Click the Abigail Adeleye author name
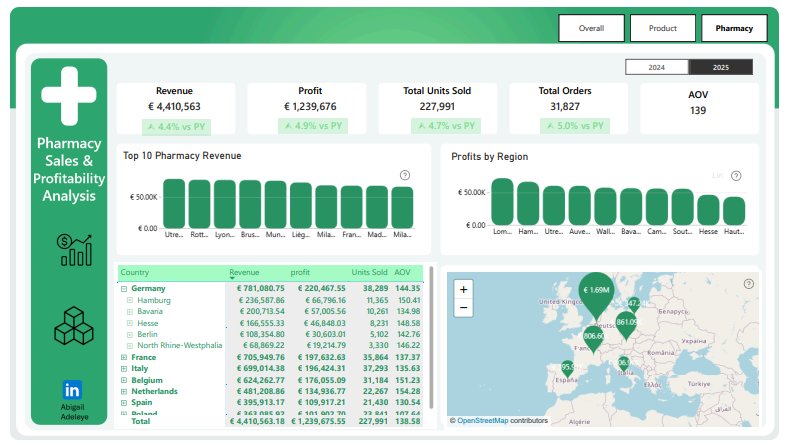 tap(74, 412)
